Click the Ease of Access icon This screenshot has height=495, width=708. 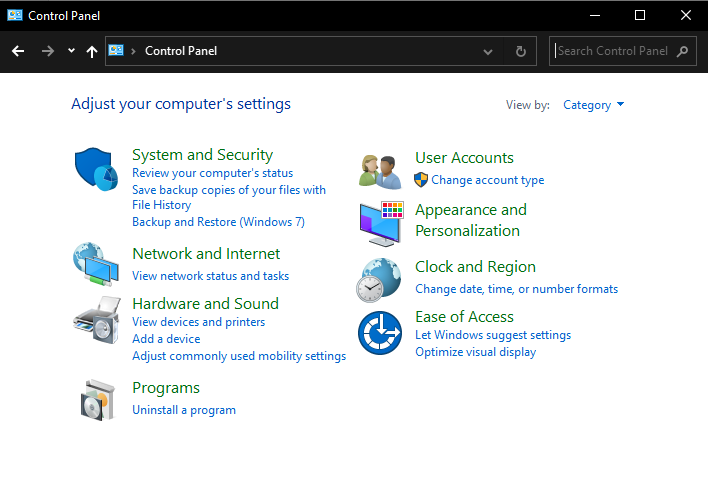click(x=380, y=332)
